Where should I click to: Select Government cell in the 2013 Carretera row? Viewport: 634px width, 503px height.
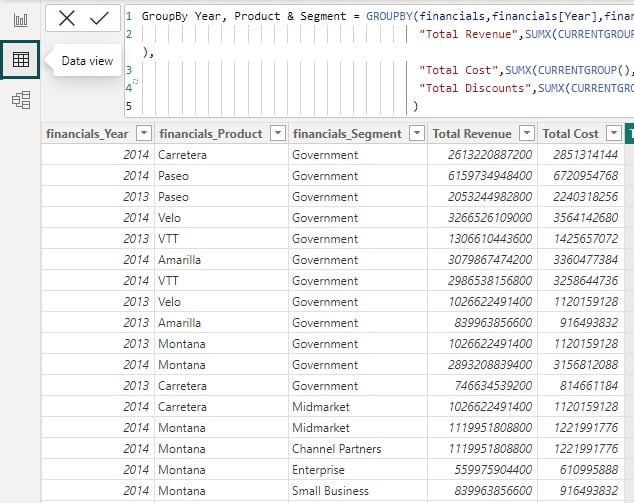pyautogui.click(x=358, y=386)
